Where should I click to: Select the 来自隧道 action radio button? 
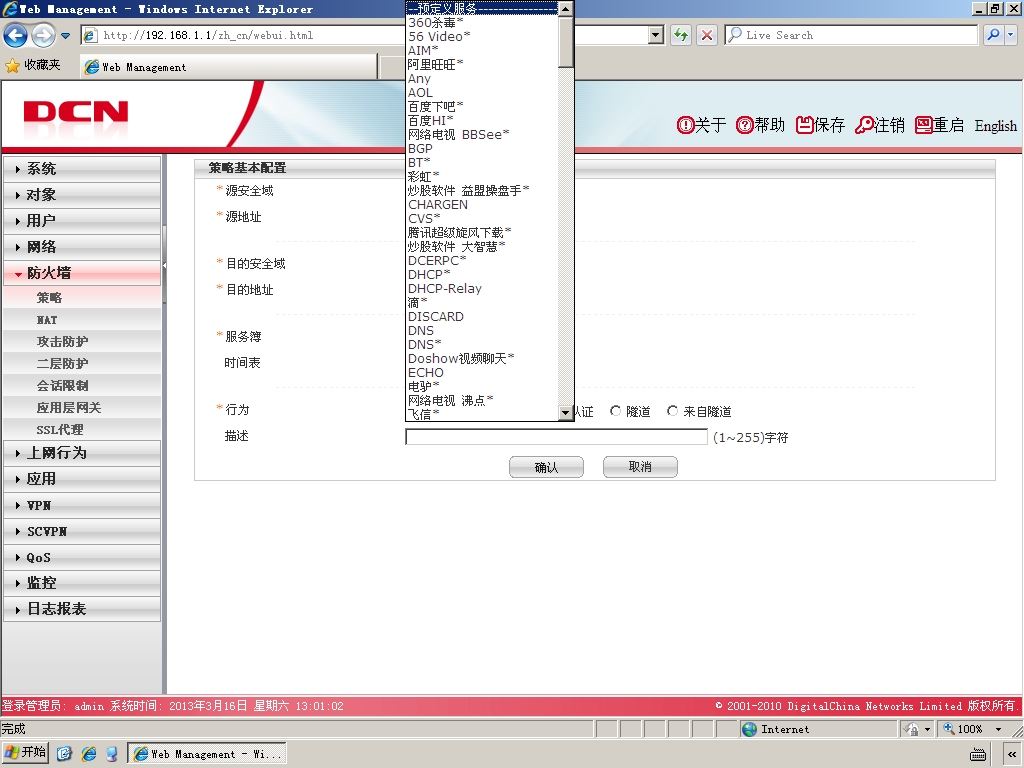click(x=672, y=411)
